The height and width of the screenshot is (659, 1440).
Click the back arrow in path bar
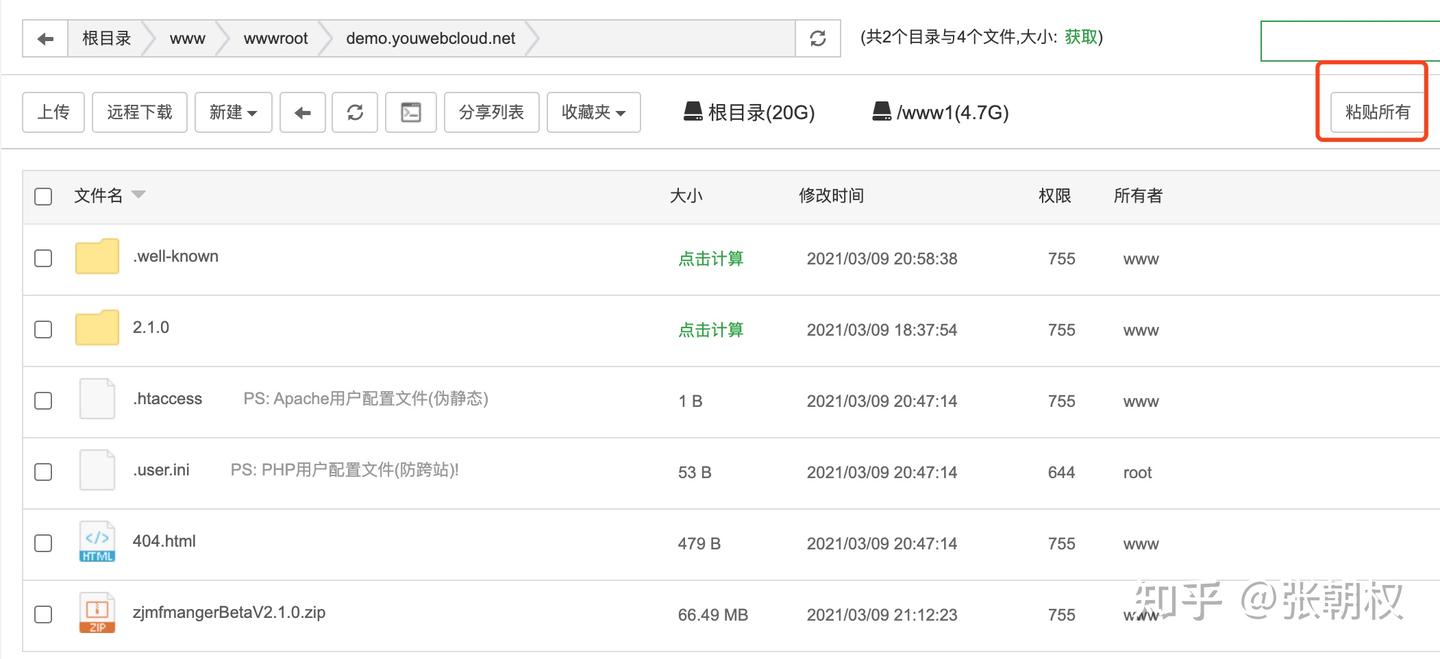click(45, 39)
